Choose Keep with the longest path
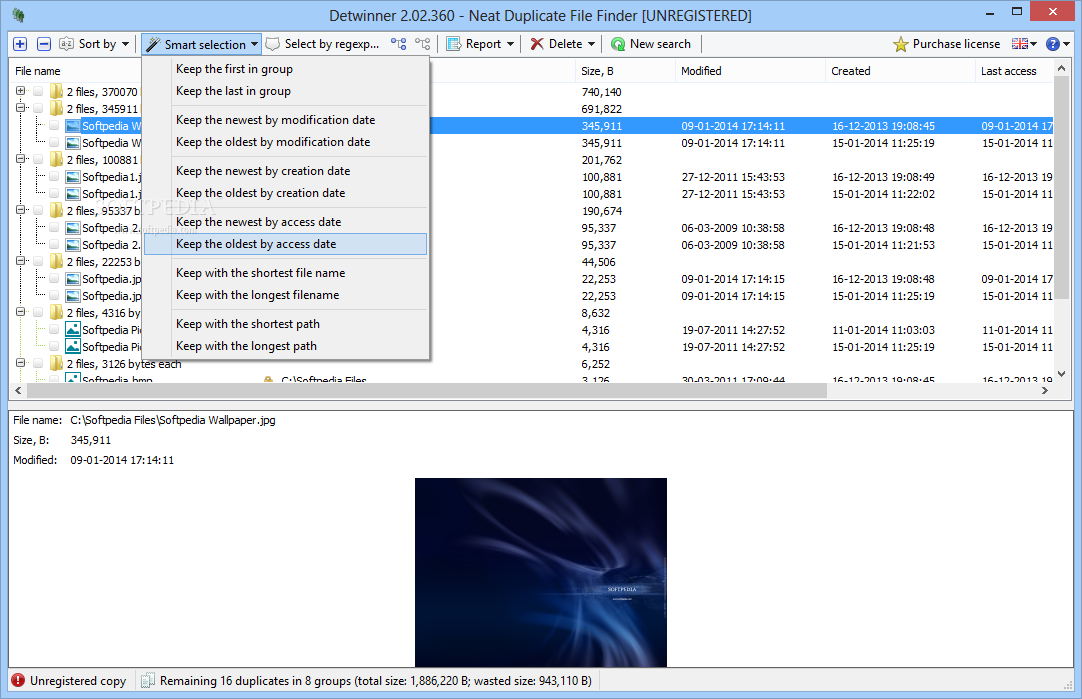Image resolution: width=1082 pixels, height=699 pixels. point(286,346)
